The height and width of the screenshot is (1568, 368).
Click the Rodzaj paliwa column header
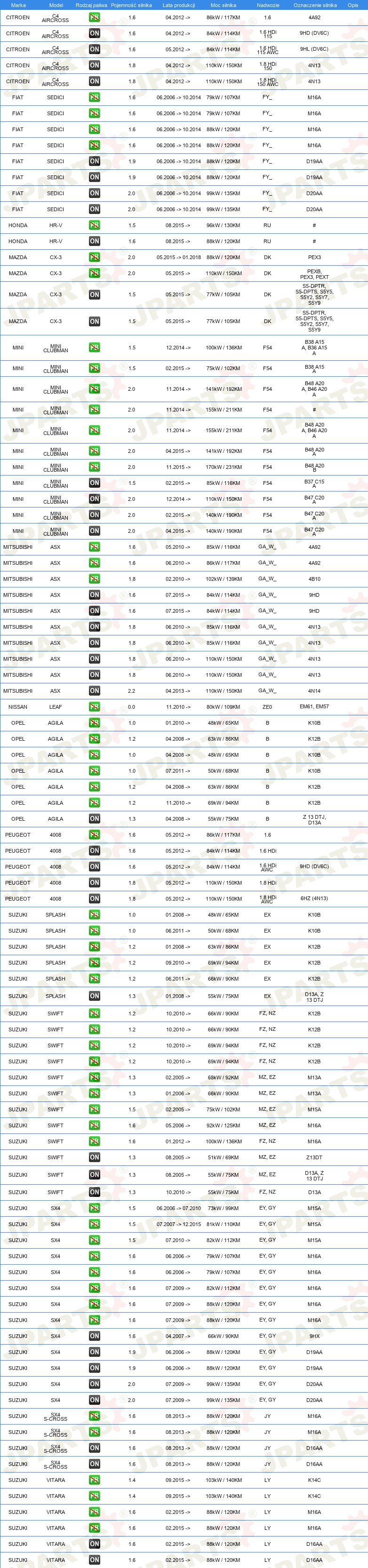[x=91, y=5]
